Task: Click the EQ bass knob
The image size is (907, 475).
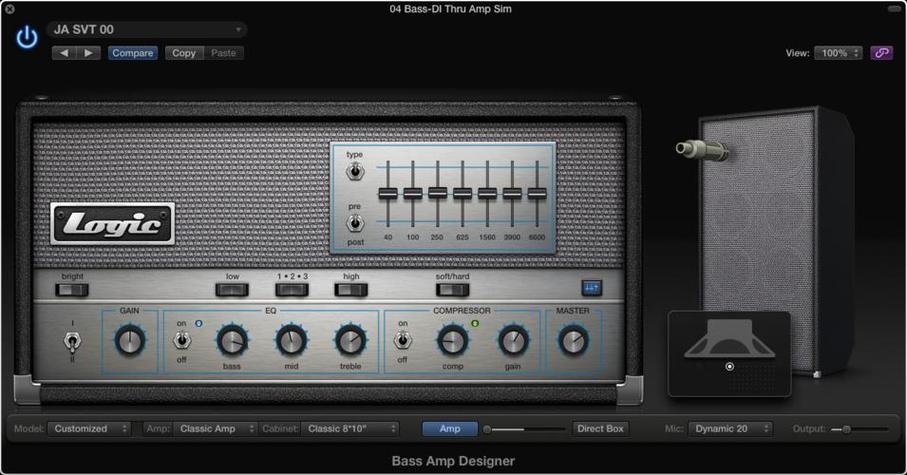Action: 232,340
